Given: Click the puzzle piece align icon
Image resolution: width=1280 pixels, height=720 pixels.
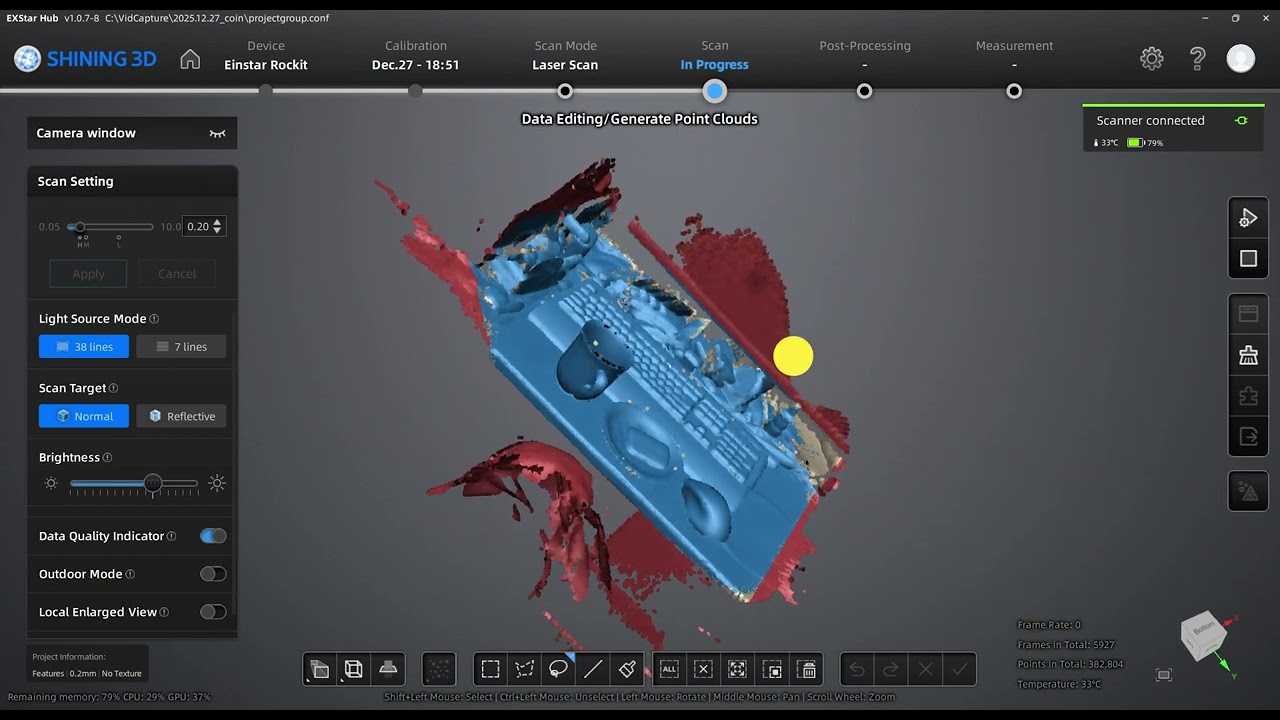Looking at the screenshot, I should point(1248,396).
